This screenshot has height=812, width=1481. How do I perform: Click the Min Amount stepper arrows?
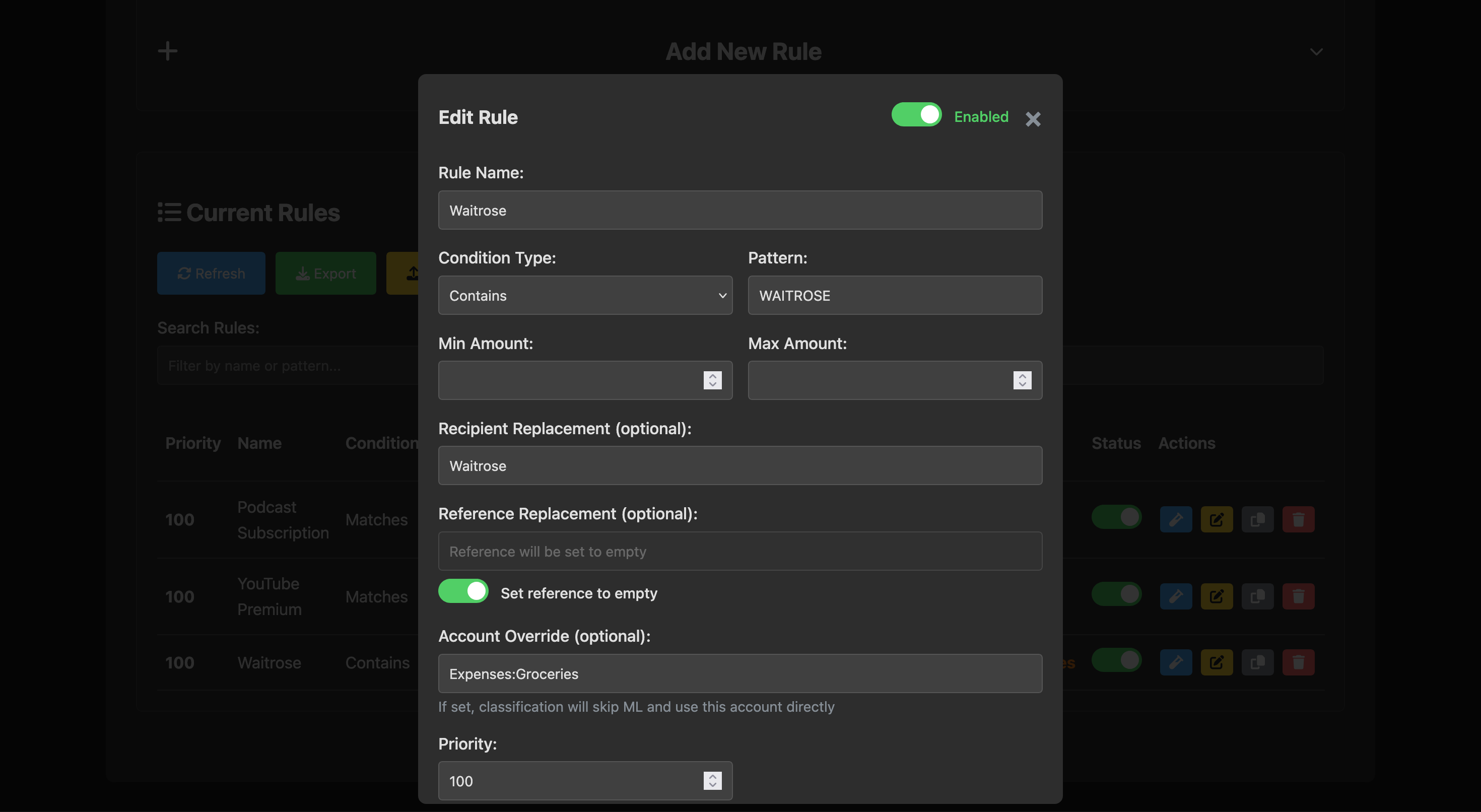tap(712, 381)
